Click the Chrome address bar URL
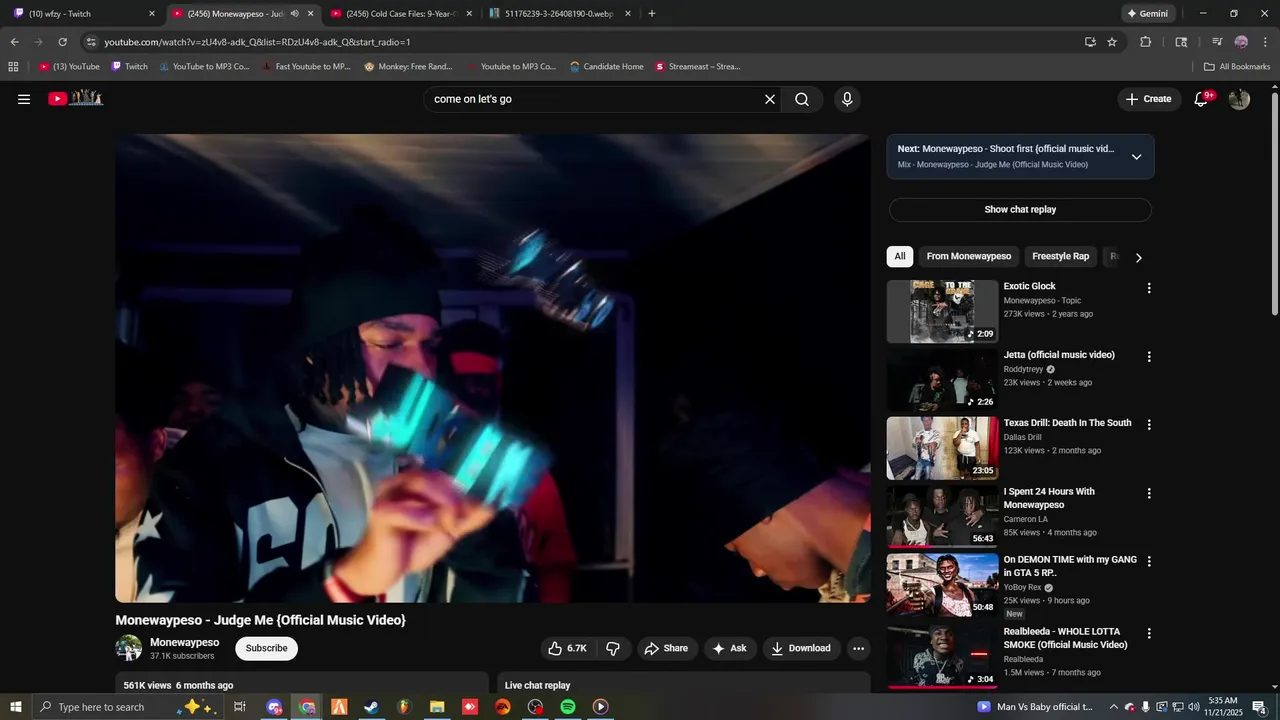1280x720 pixels. click(257, 42)
